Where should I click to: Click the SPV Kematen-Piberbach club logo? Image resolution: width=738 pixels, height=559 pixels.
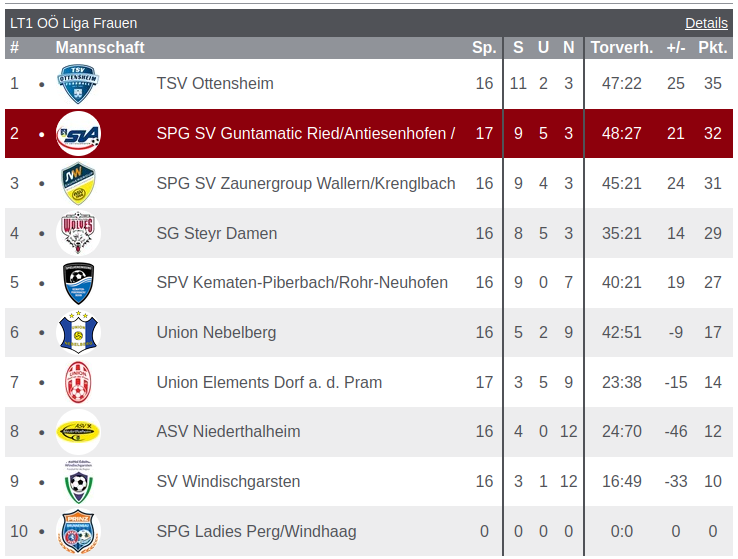pyautogui.click(x=78, y=283)
